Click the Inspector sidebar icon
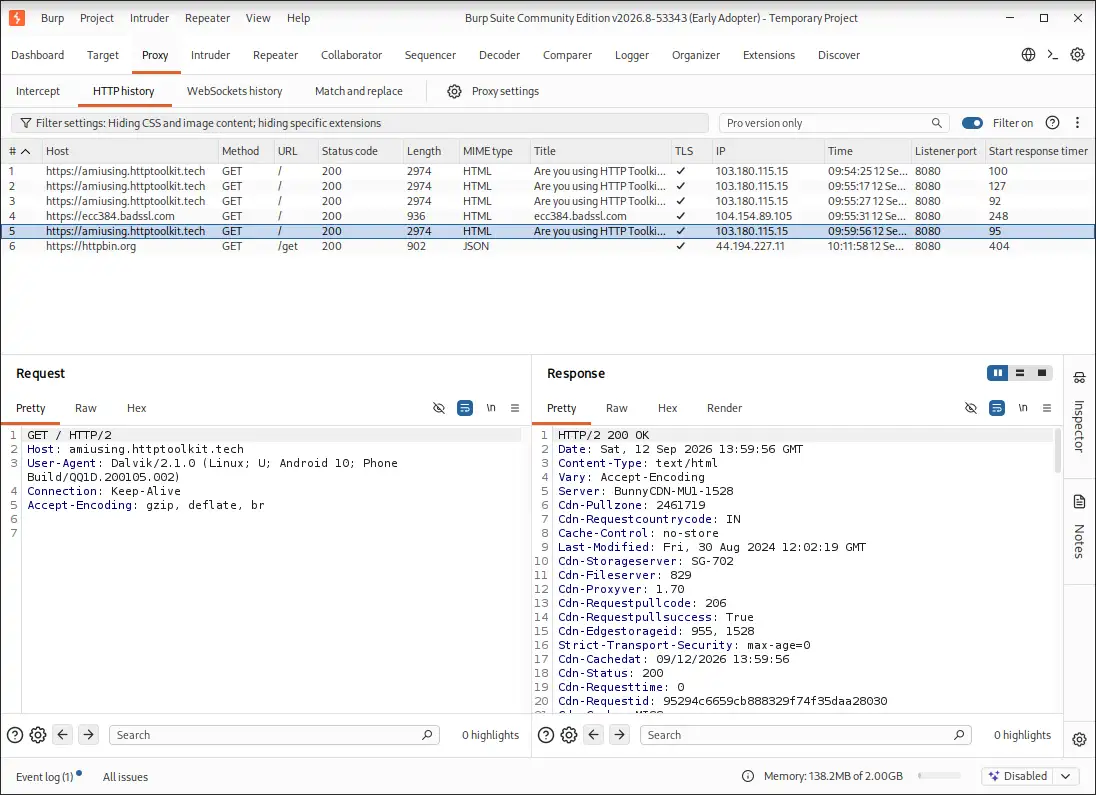The width and height of the screenshot is (1096, 795). (x=1079, y=378)
